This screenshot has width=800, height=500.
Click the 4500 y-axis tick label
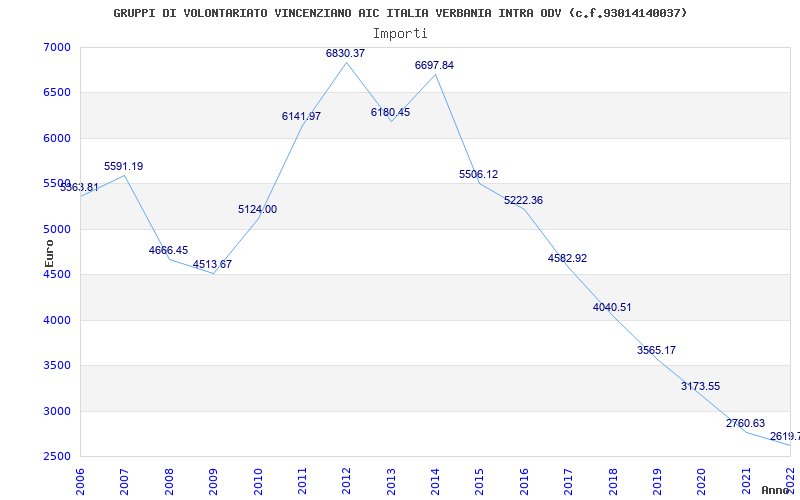coord(55,275)
